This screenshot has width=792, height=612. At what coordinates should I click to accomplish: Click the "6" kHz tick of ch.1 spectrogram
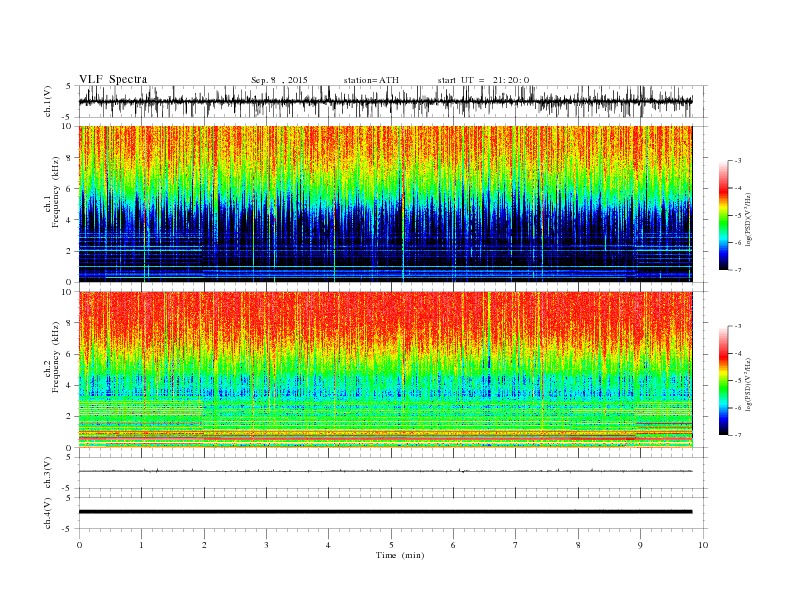(69, 189)
